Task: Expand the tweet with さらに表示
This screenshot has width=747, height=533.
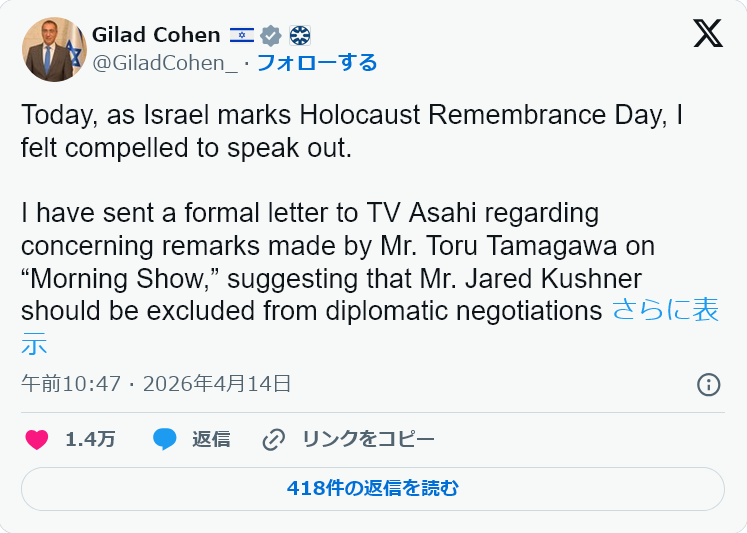Action: (664, 311)
